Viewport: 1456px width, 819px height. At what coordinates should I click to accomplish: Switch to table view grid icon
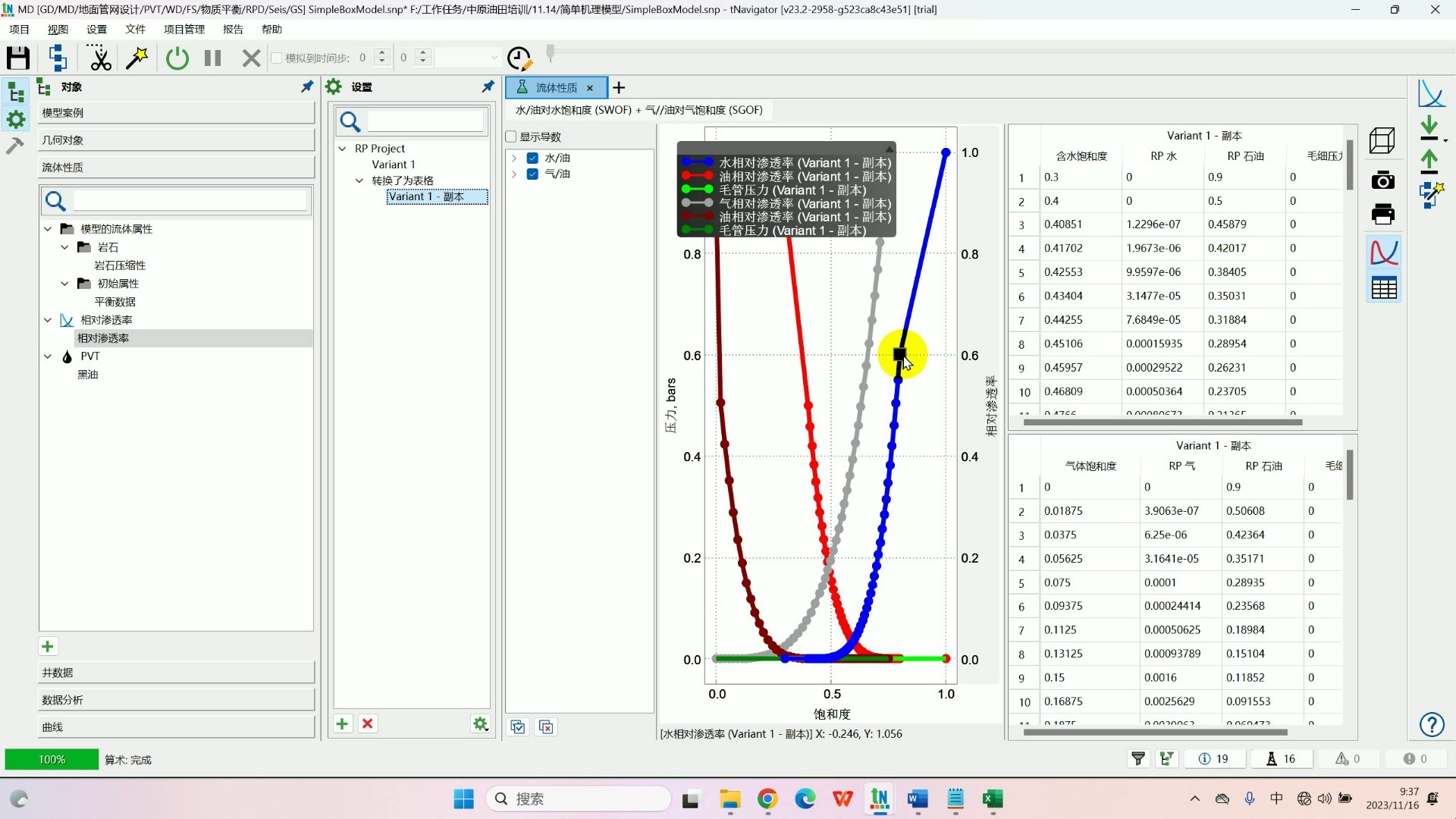point(1384,288)
